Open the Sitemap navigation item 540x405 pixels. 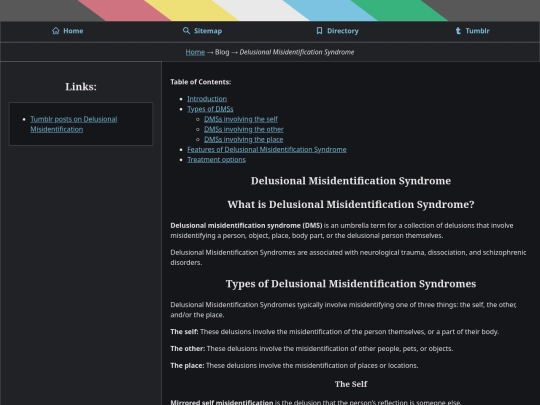[x=202, y=31]
